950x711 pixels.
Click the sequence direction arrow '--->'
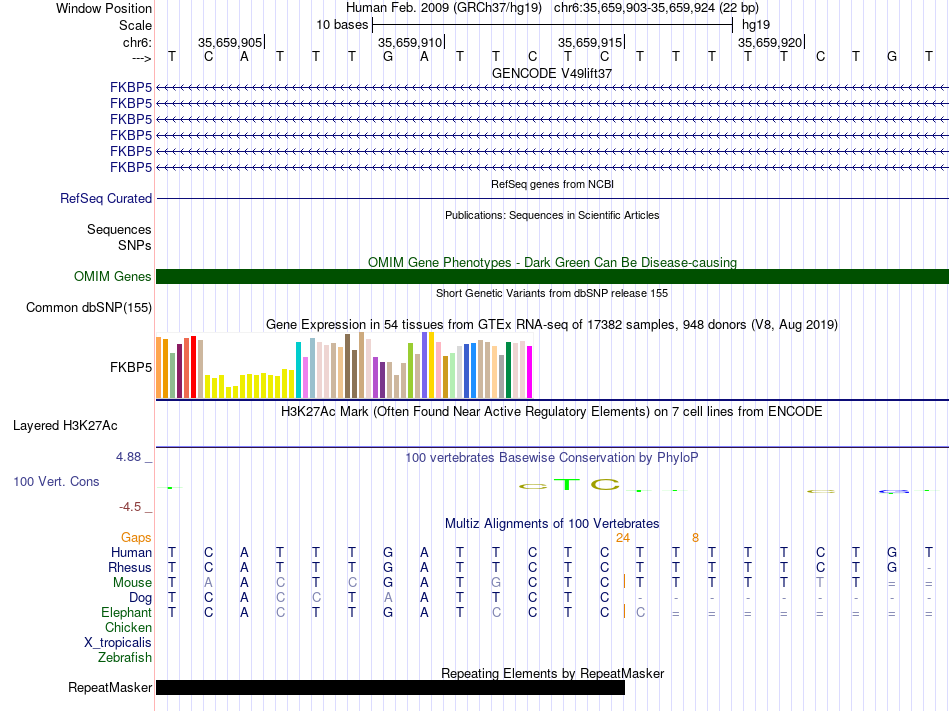[x=142, y=58]
